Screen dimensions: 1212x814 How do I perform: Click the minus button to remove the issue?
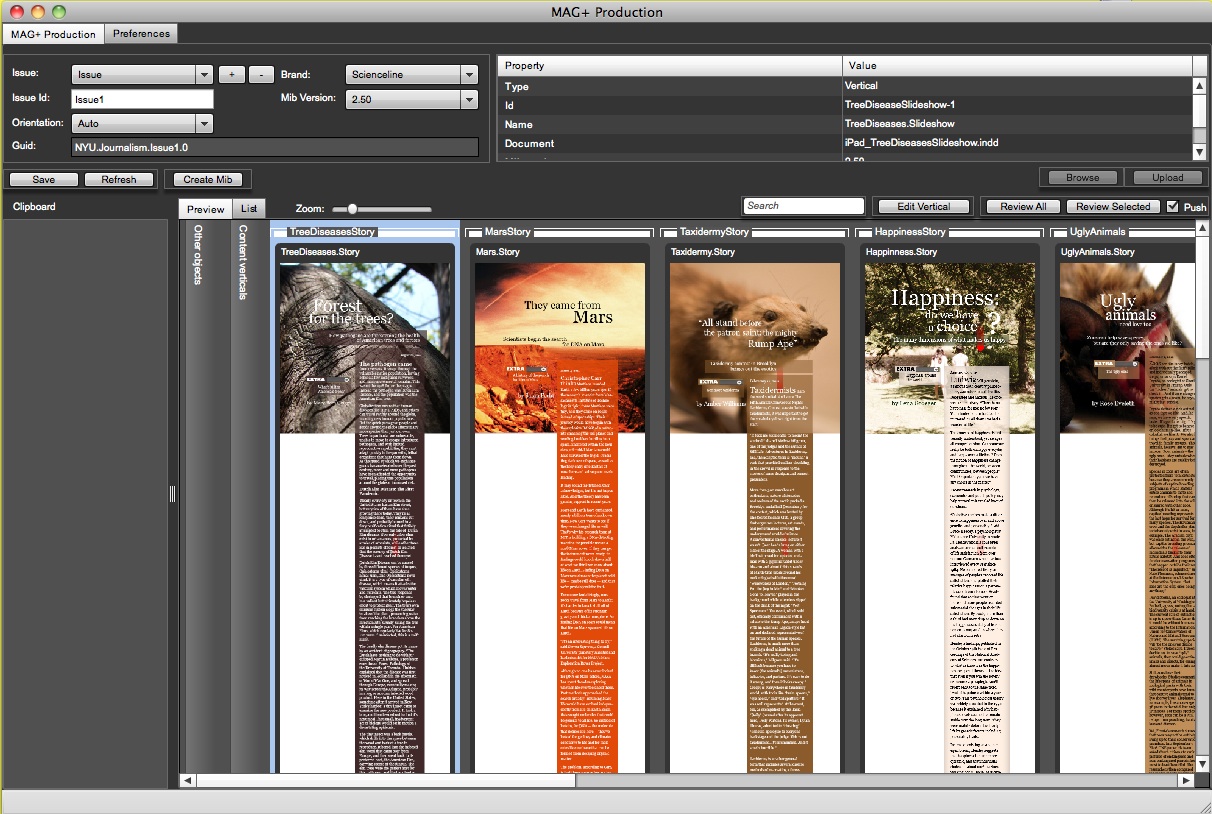click(261, 74)
